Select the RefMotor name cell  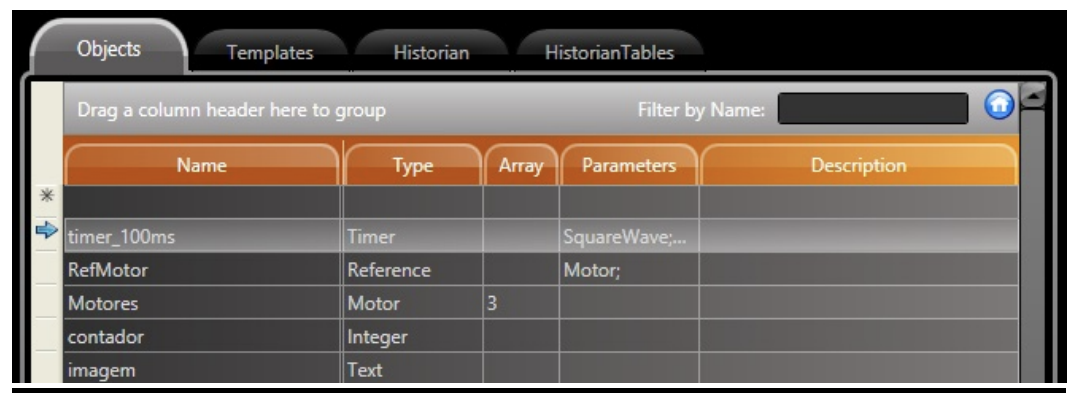click(203, 270)
